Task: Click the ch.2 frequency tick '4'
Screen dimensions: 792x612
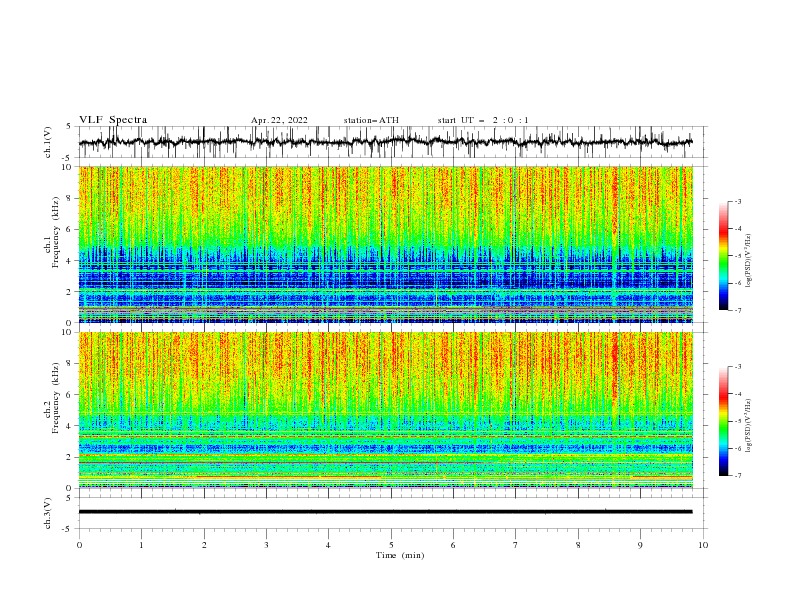Action: click(x=70, y=426)
